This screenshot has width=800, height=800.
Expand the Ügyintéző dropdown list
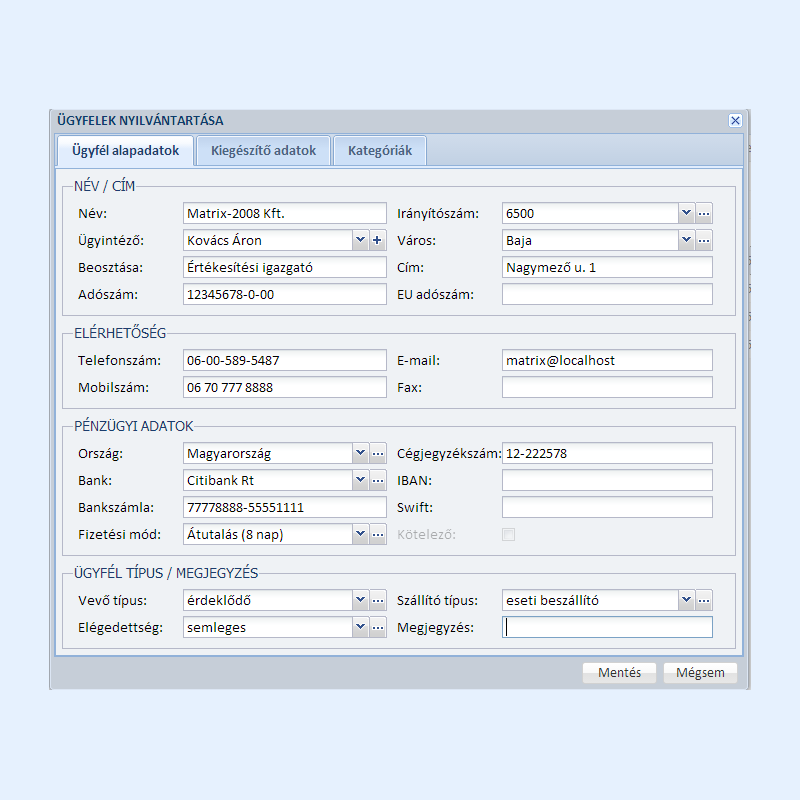tap(360, 240)
